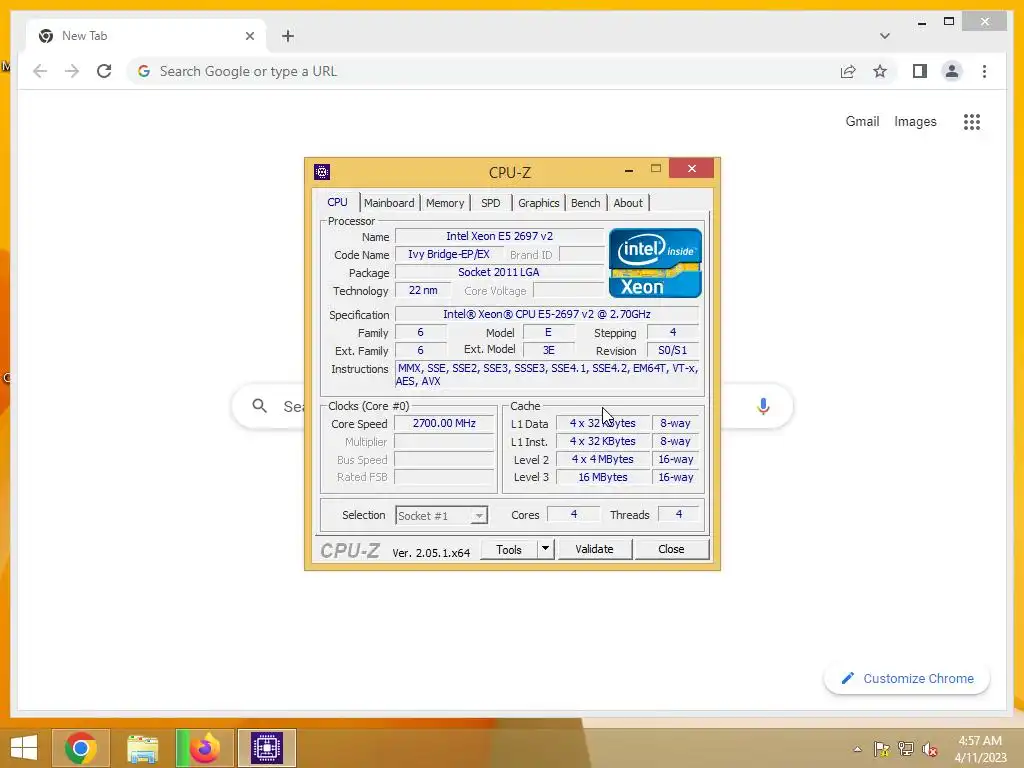The width and height of the screenshot is (1024, 768).
Task: Click the Technology value 22 nm
Action: tap(423, 291)
